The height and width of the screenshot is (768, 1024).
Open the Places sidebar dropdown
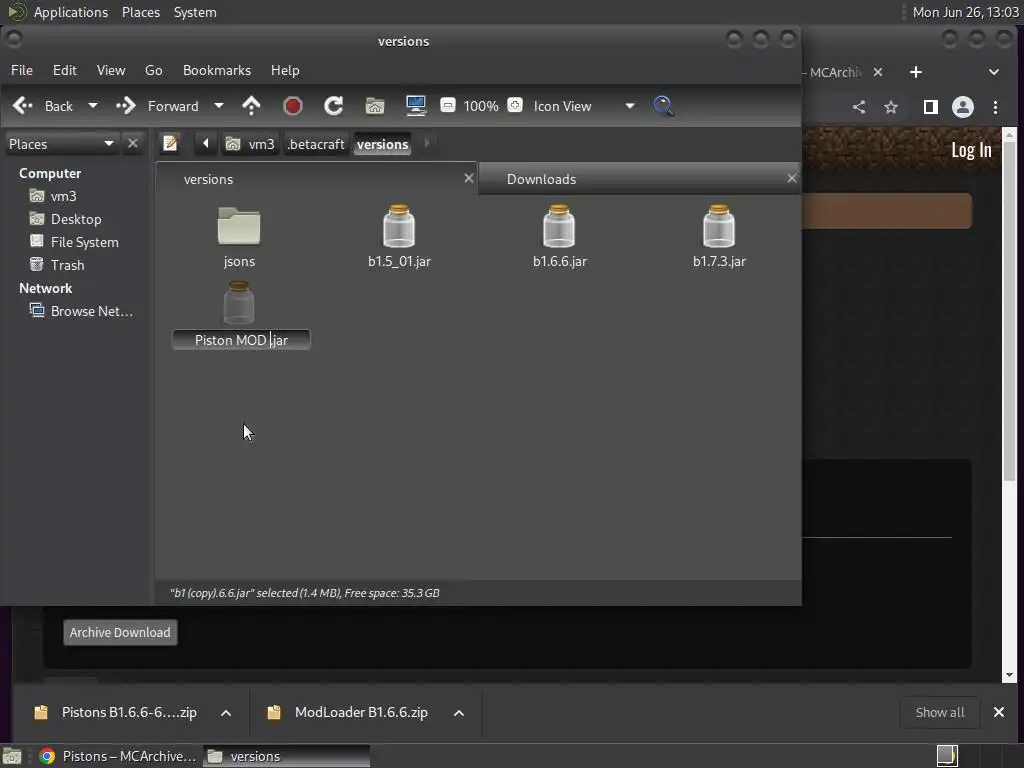point(61,144)
